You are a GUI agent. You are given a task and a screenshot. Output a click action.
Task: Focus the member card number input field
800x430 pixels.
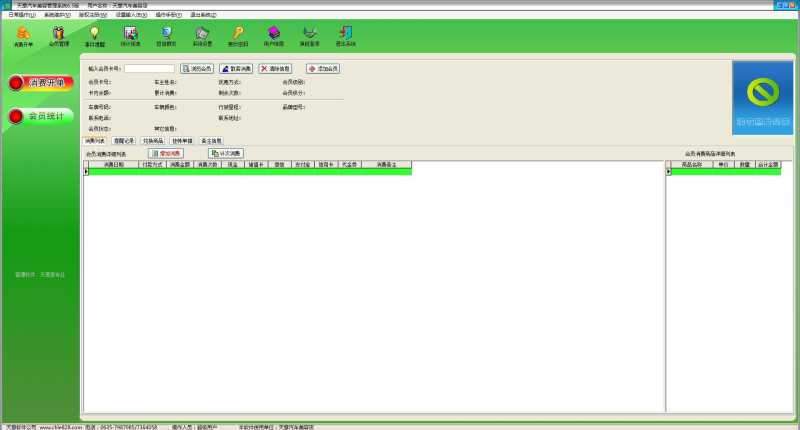coord(149,68)
